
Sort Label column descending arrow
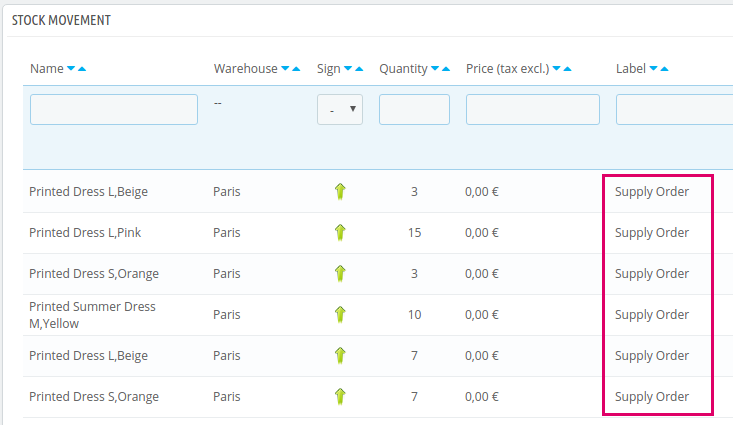[x=654, y=69]
